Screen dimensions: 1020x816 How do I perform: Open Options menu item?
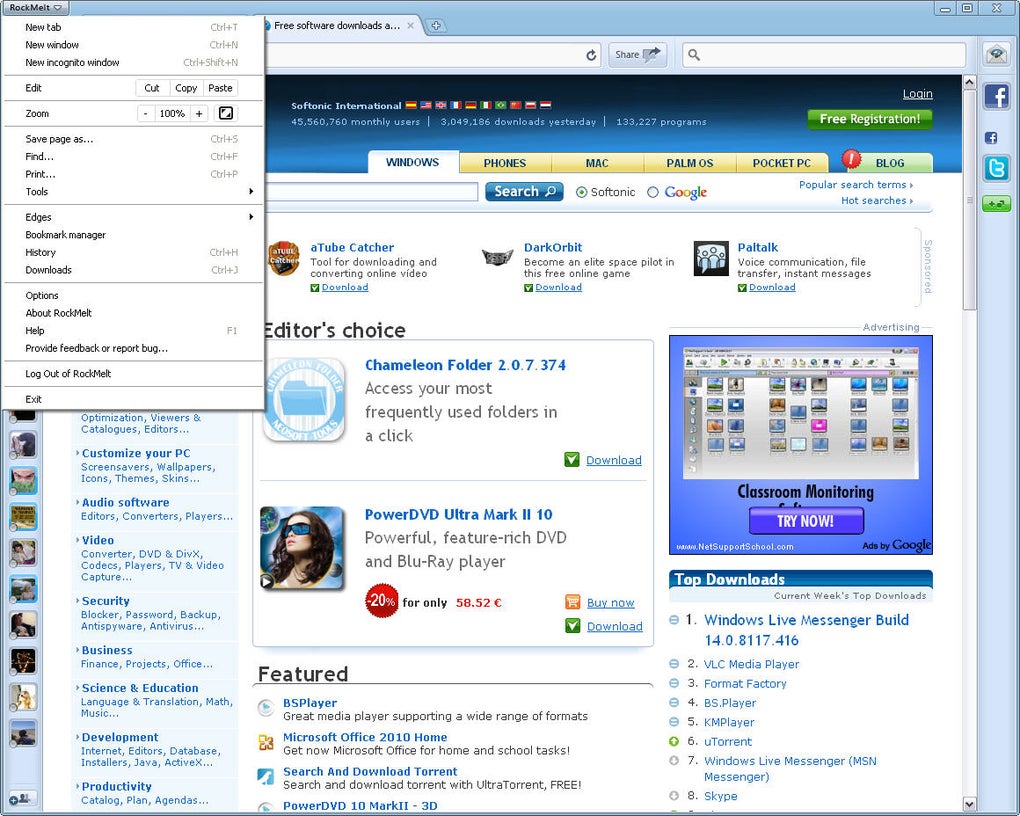(x=133, y=295)
